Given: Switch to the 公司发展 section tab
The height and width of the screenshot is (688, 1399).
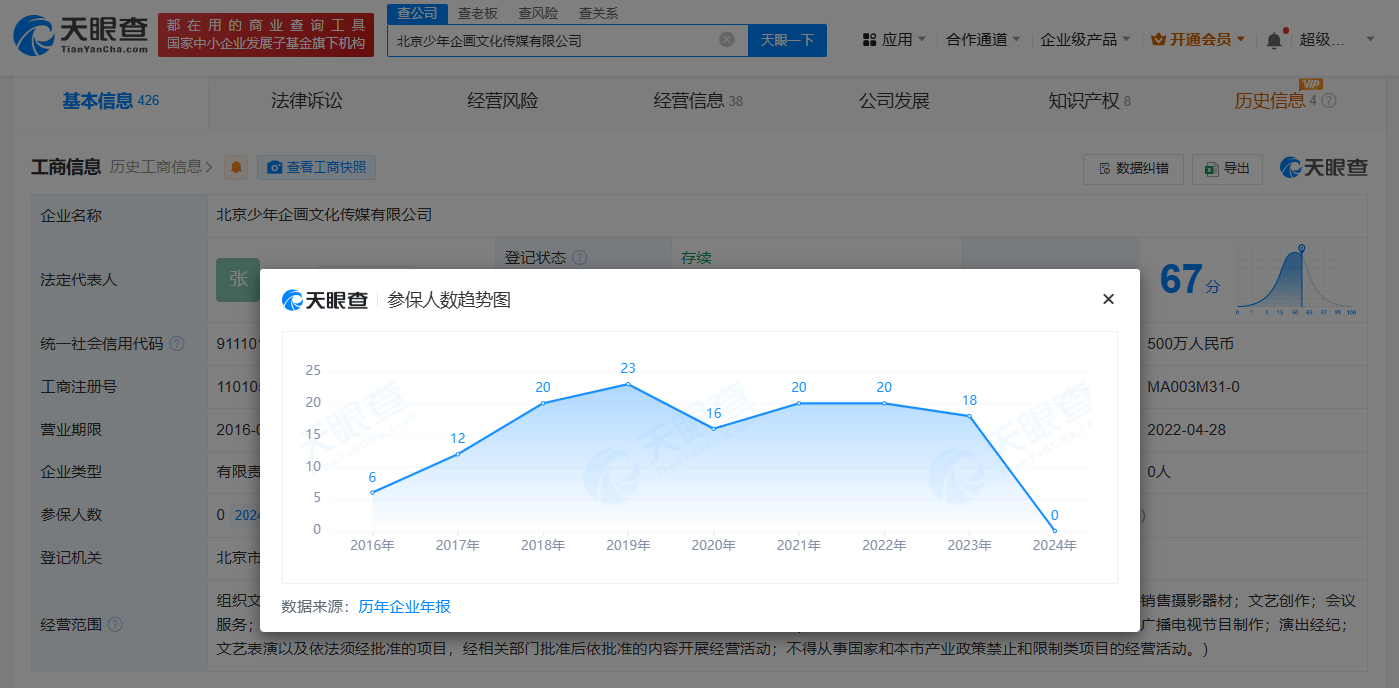Looking at the screenshot, I should click(894, 101).
